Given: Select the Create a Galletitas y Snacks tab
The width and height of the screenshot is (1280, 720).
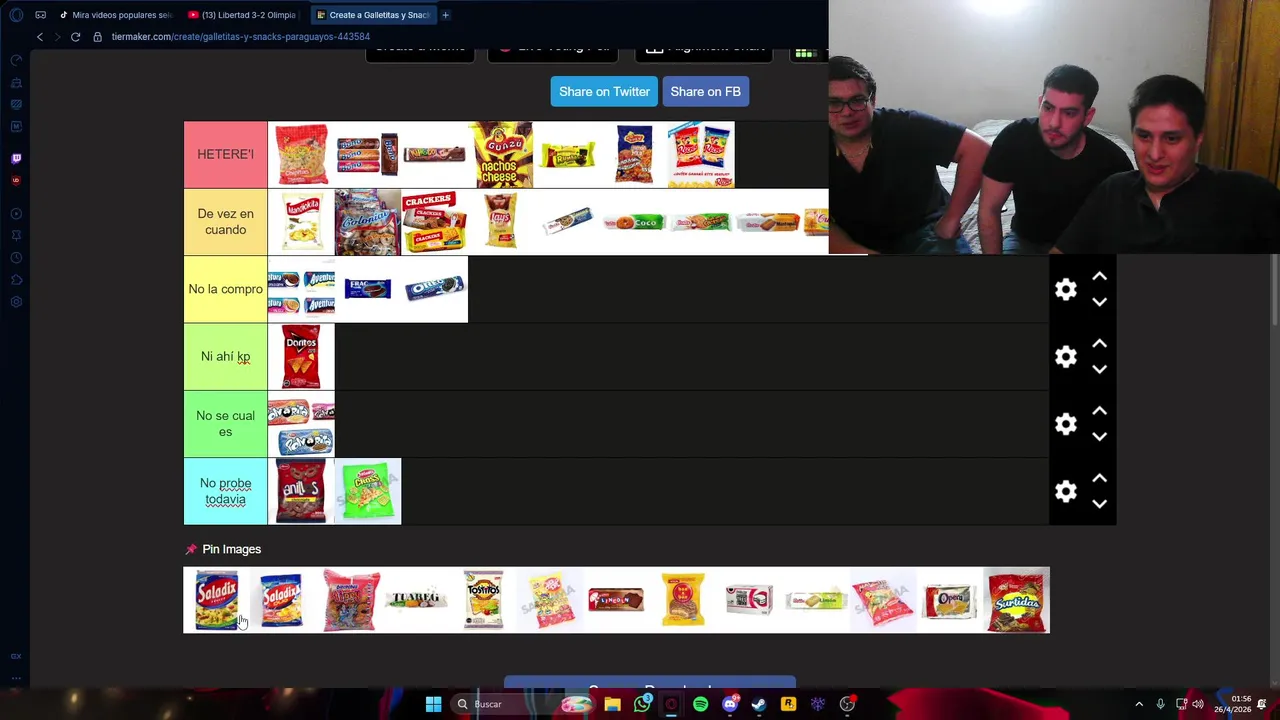Looking at the screenshot, I should 372,15.
